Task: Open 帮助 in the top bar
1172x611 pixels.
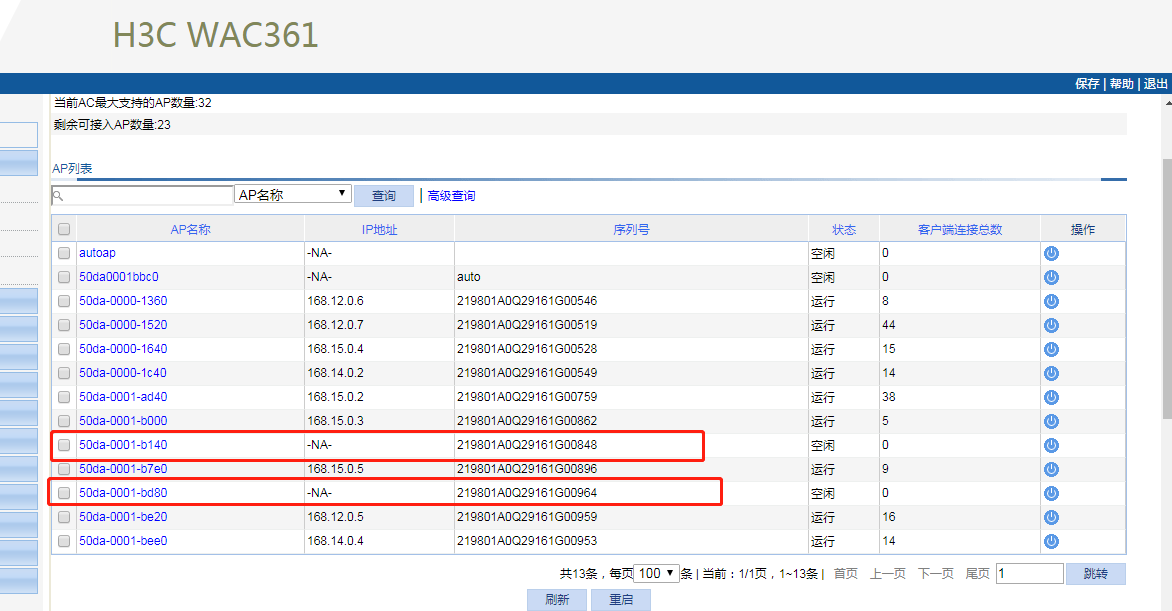Action: [1121, 84]
